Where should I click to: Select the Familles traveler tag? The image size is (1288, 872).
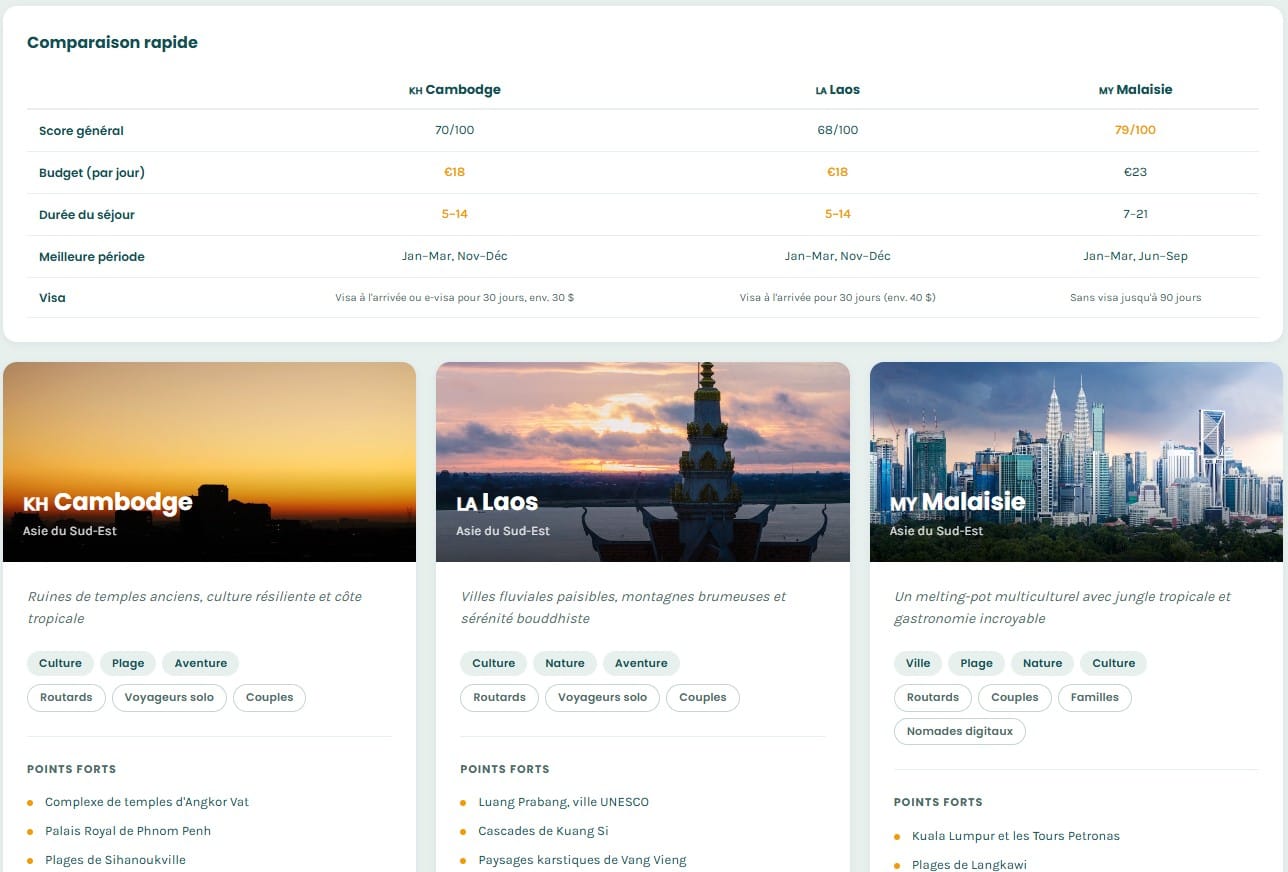[x=1094, y=697]
